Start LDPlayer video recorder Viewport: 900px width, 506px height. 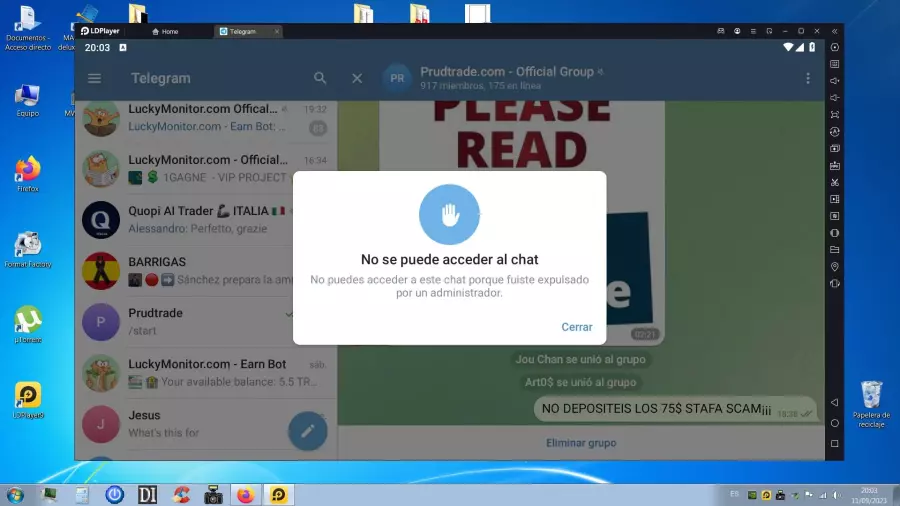(835, 199)
